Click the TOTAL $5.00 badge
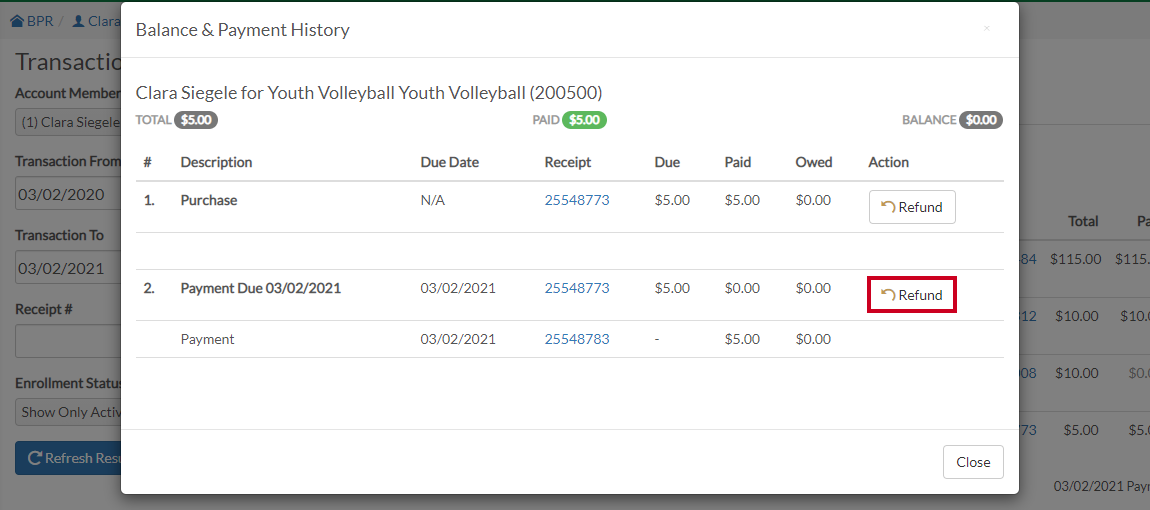This screenshot has height=510, width=1150. point(196,120)
